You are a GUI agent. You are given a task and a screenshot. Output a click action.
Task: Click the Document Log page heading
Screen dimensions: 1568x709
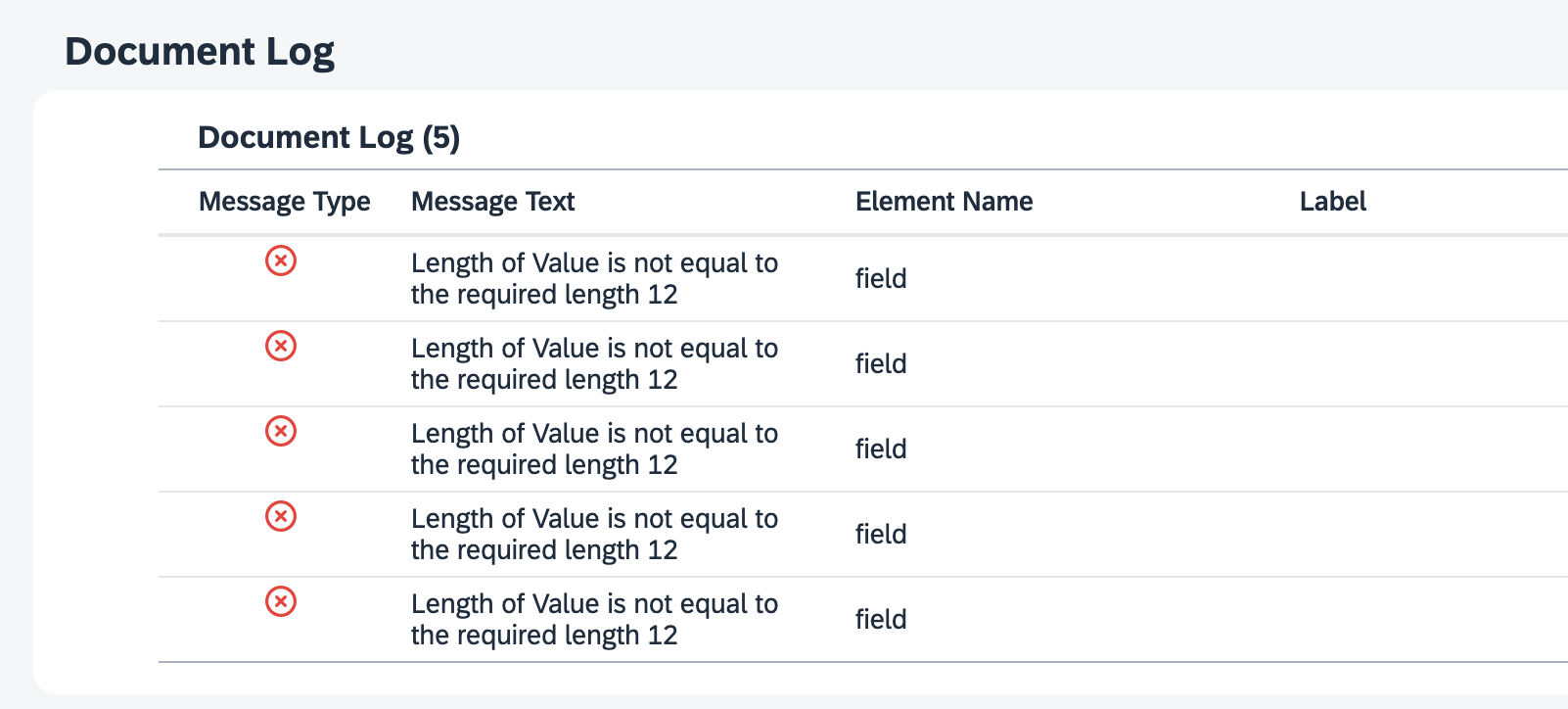pos(200,52)
